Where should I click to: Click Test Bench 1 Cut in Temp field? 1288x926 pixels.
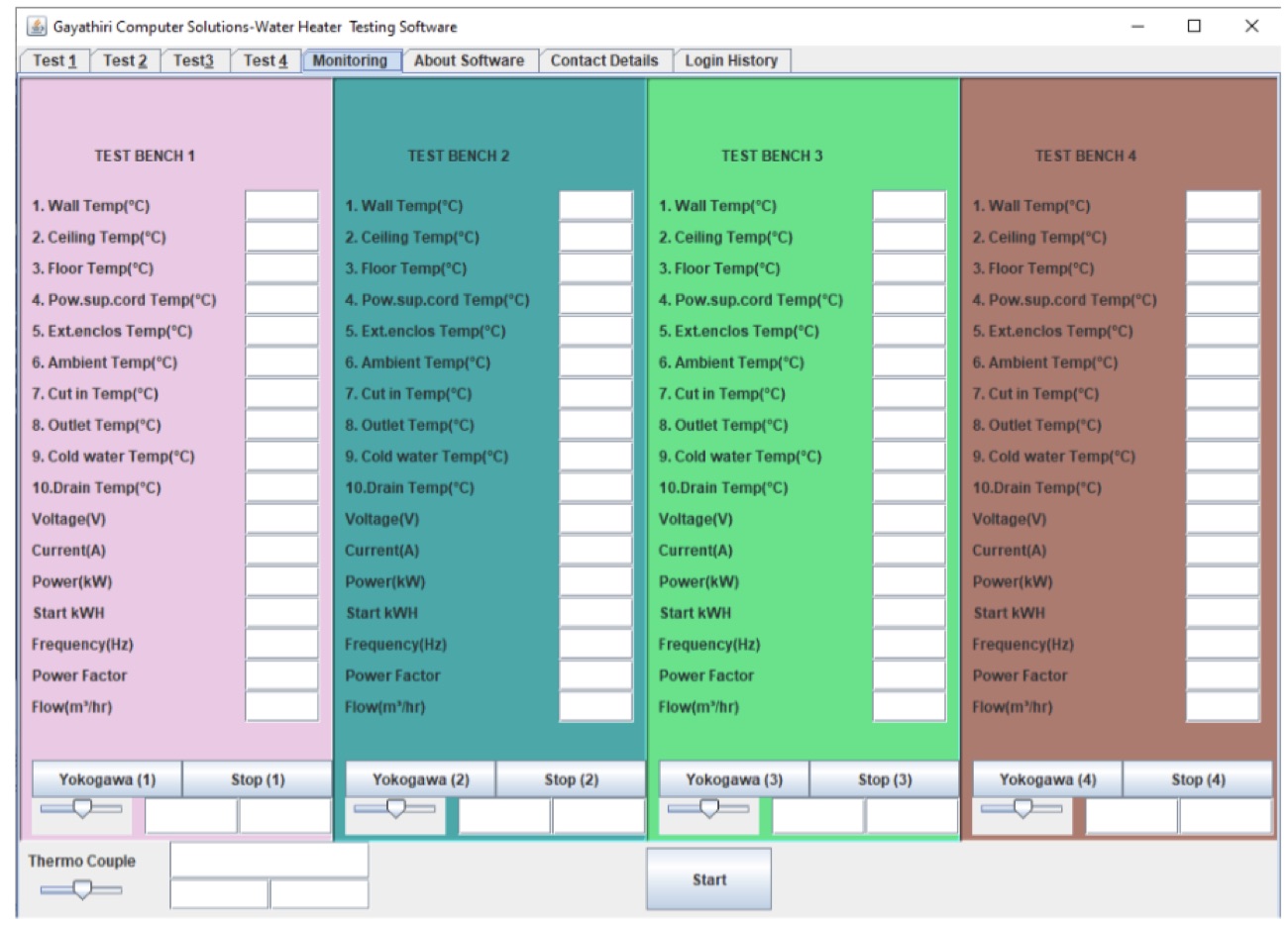point(282,393)
